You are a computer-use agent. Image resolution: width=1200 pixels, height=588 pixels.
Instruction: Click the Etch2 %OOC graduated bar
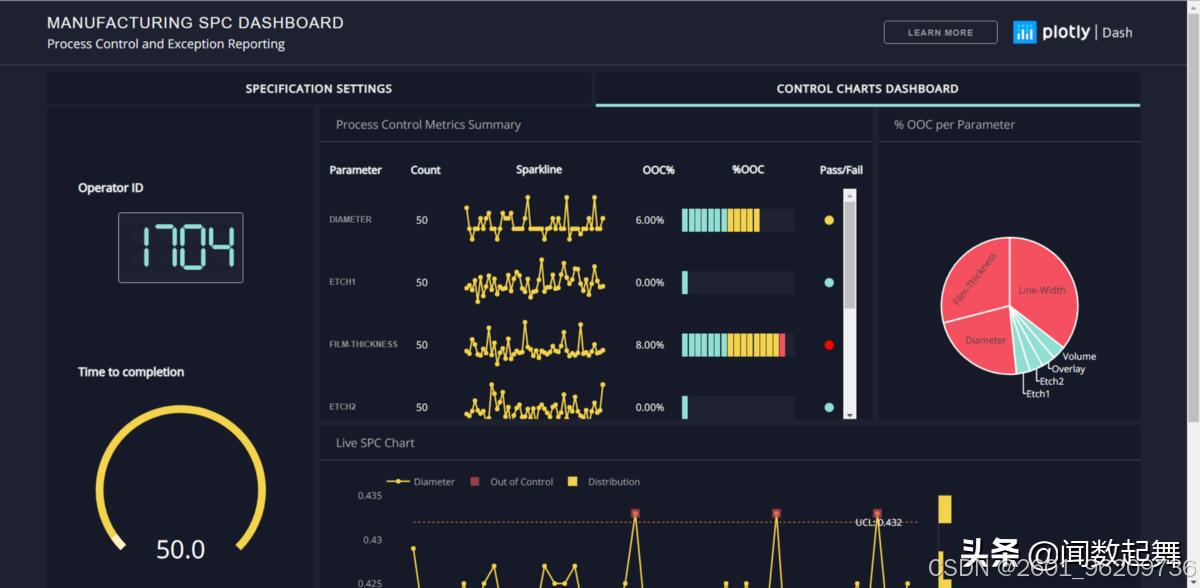738,407
